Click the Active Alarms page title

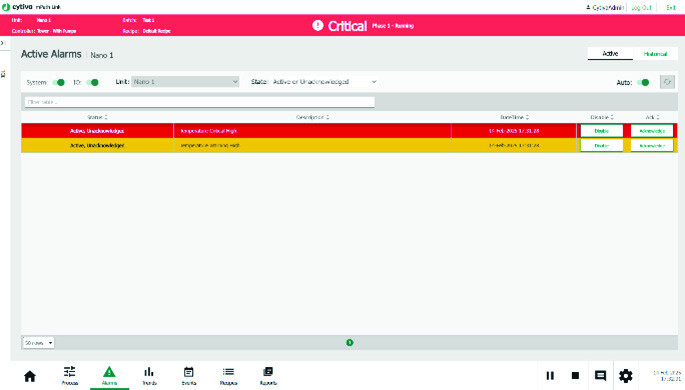[51, 54]
